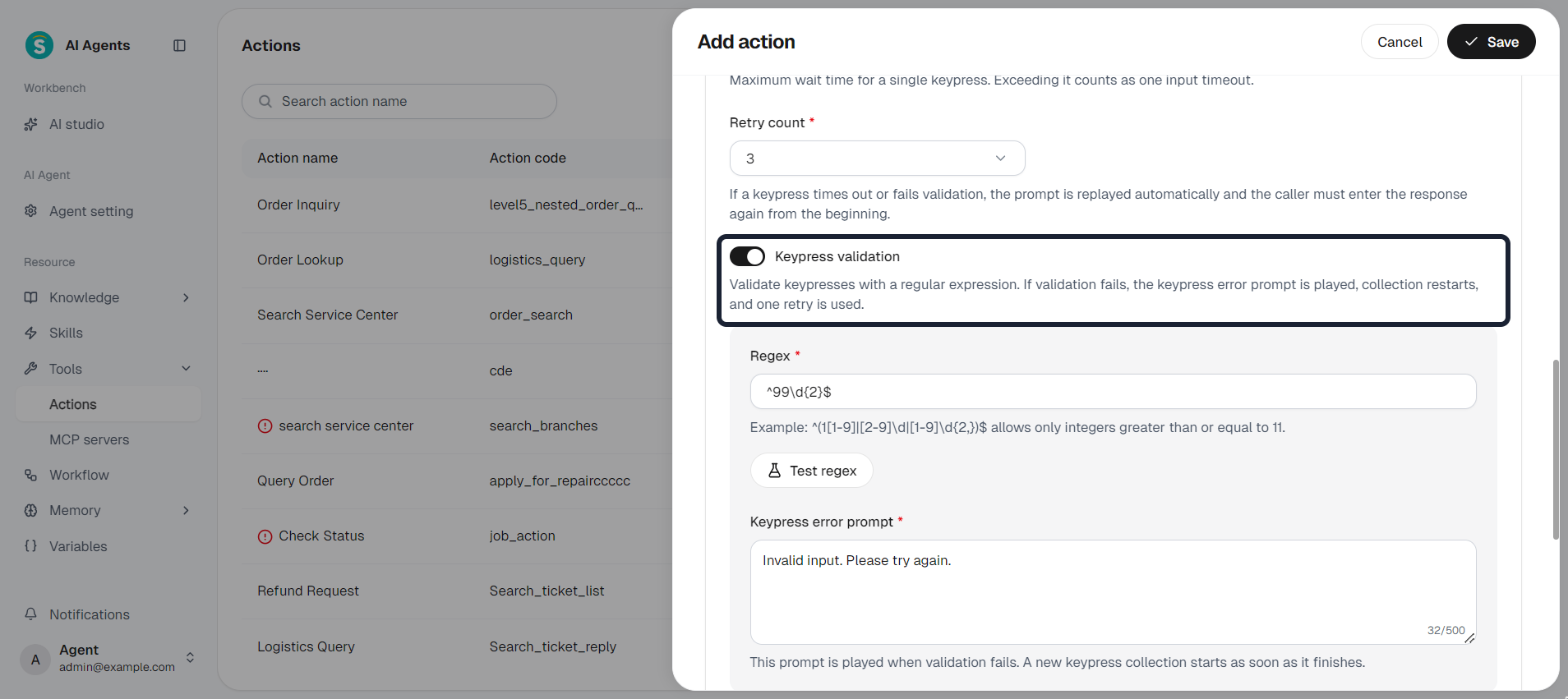
Task: Click the Workflow icon in sidebar
Action: (31, 475)
